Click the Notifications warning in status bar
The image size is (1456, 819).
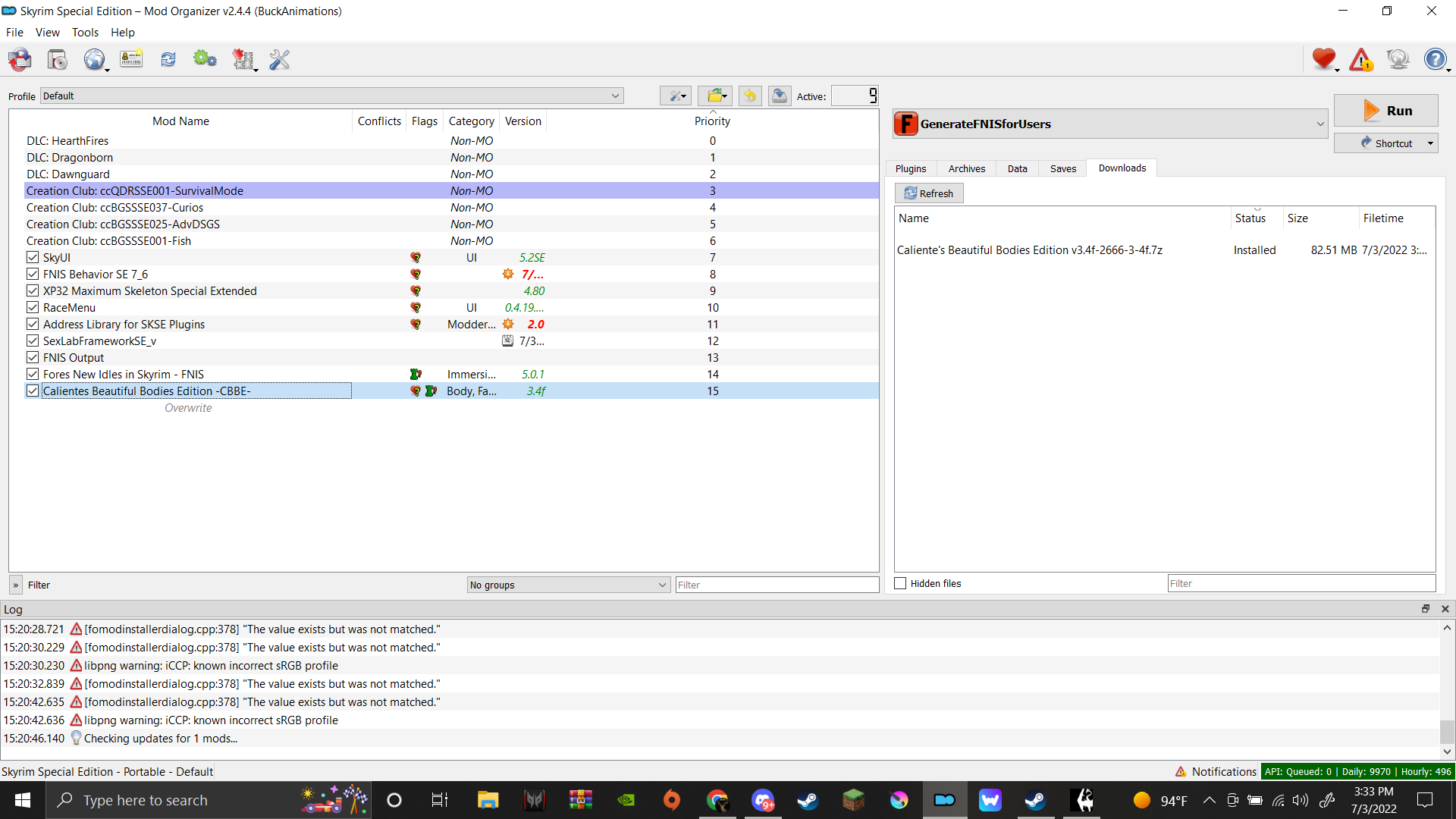click(x=1216, y=771)
